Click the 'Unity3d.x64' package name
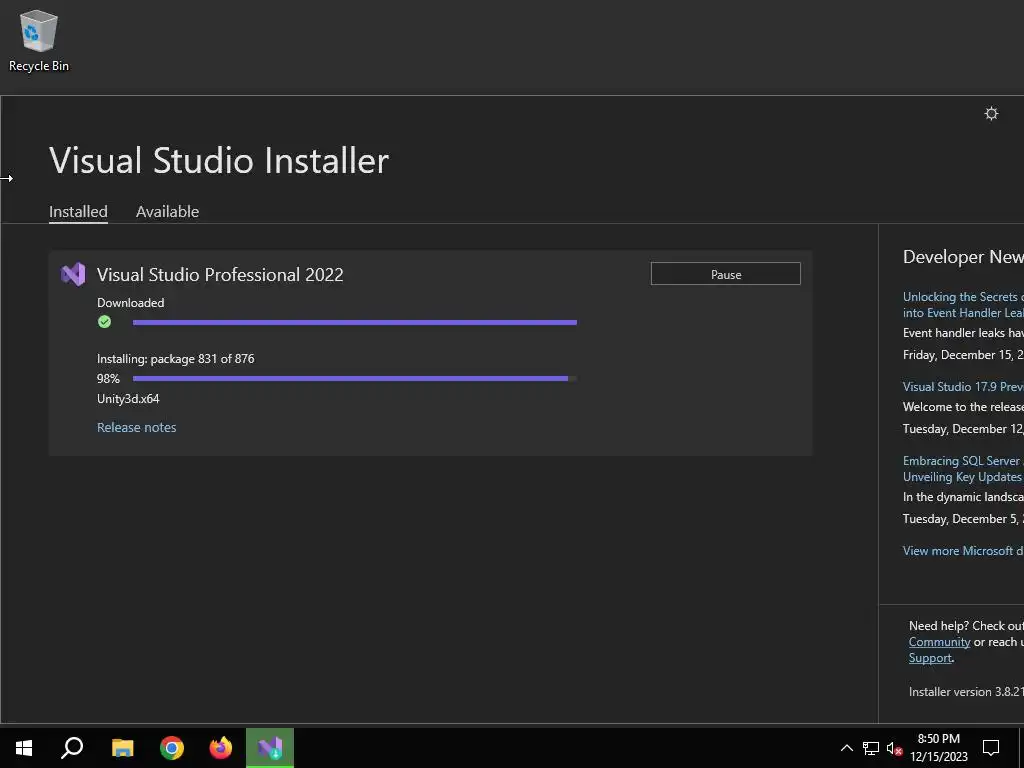 tap(128, 398)
